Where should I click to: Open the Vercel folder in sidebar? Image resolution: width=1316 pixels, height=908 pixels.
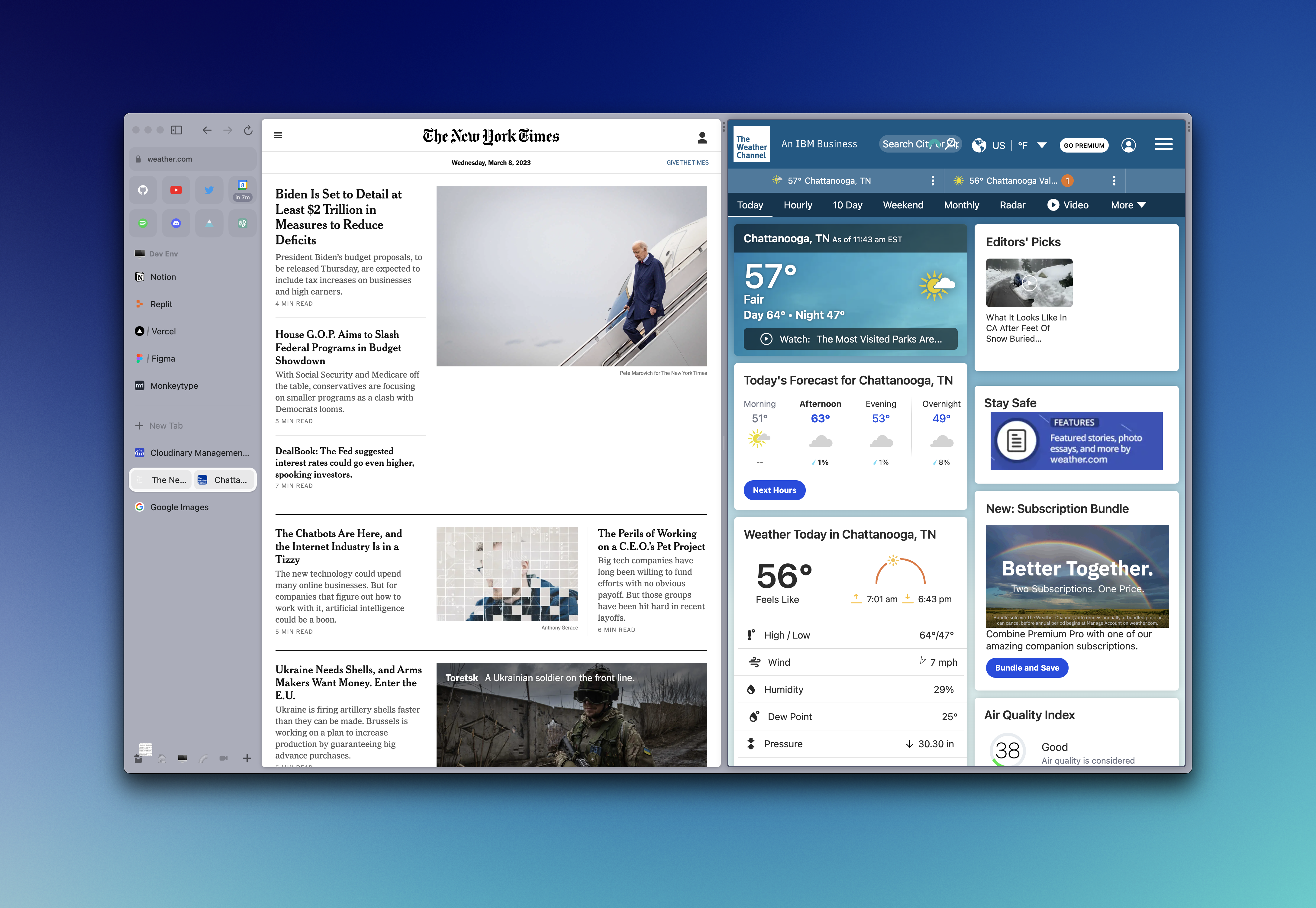(193, 331)
